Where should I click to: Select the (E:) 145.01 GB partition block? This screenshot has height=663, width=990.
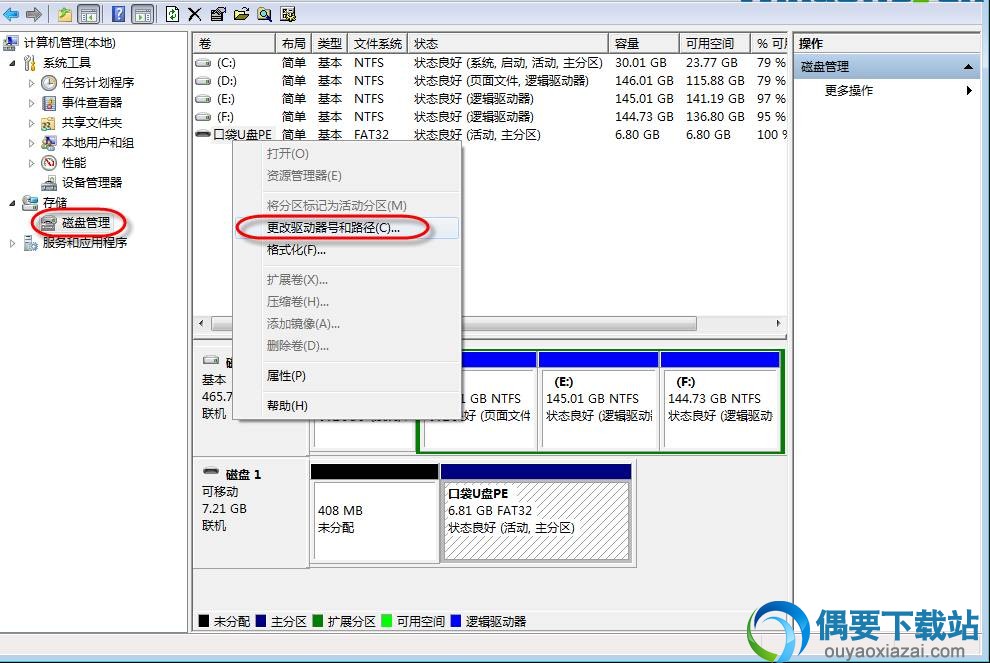tap(598, 402)
